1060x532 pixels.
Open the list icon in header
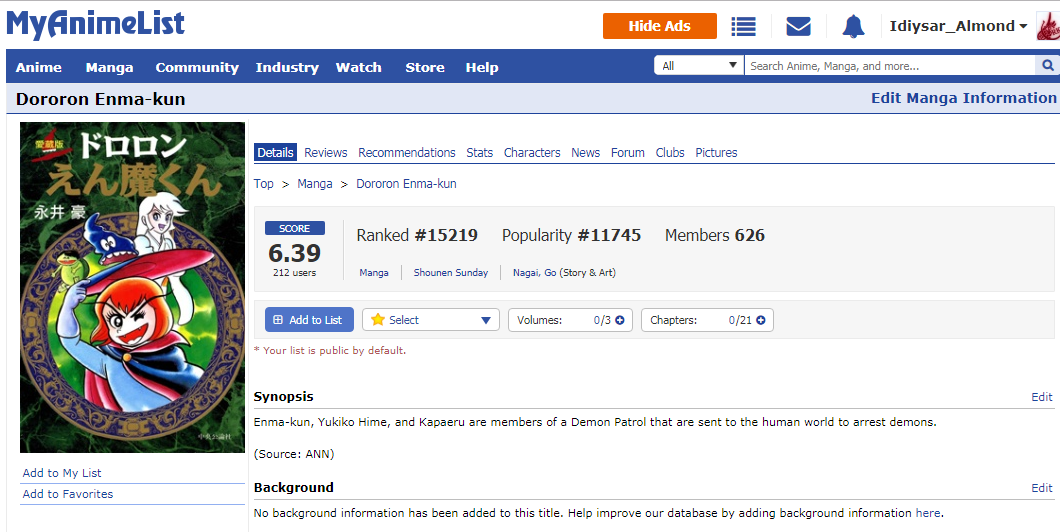744,26
